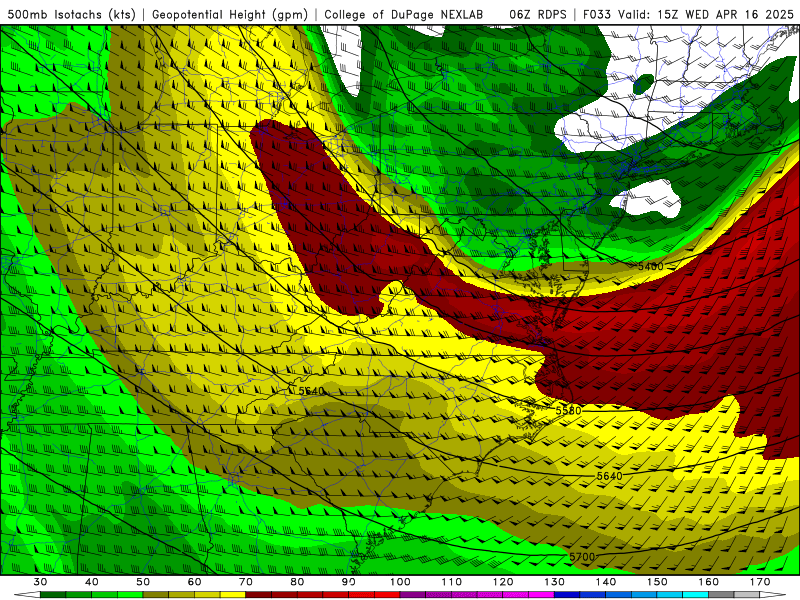The width and height of the screenshot is (800, 600).
Task: Click the '60' value on the color scale
Action: [194, 582]
